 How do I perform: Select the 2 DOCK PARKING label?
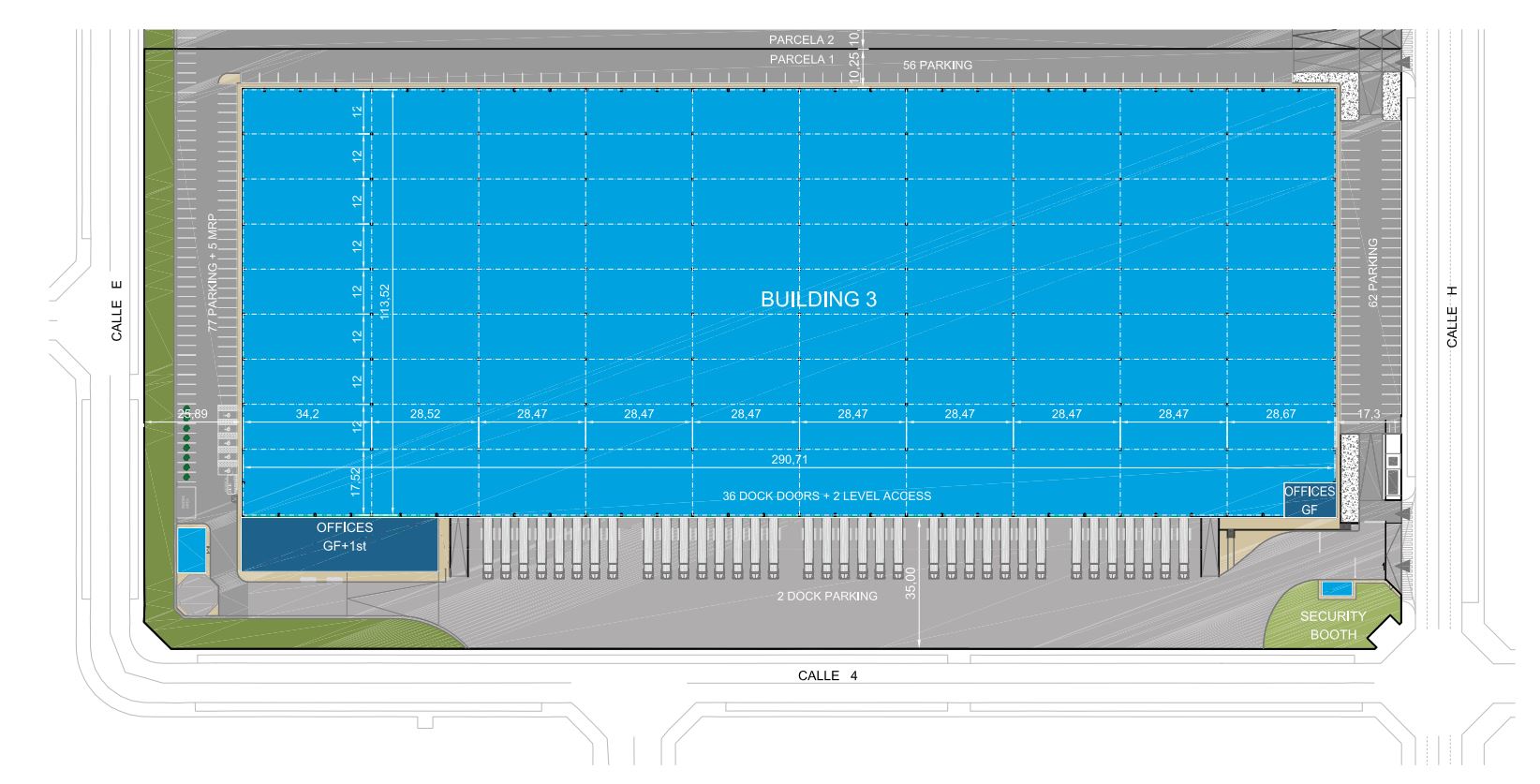coord(827,596)
